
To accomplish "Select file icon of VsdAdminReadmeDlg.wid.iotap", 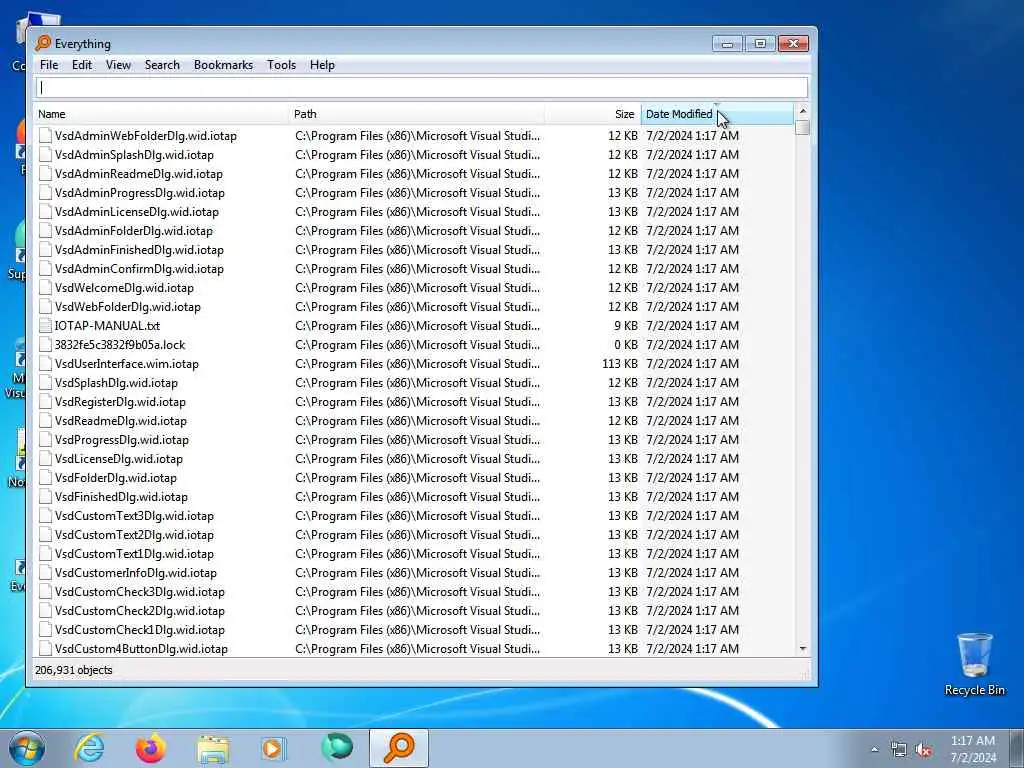I will 45,174.
